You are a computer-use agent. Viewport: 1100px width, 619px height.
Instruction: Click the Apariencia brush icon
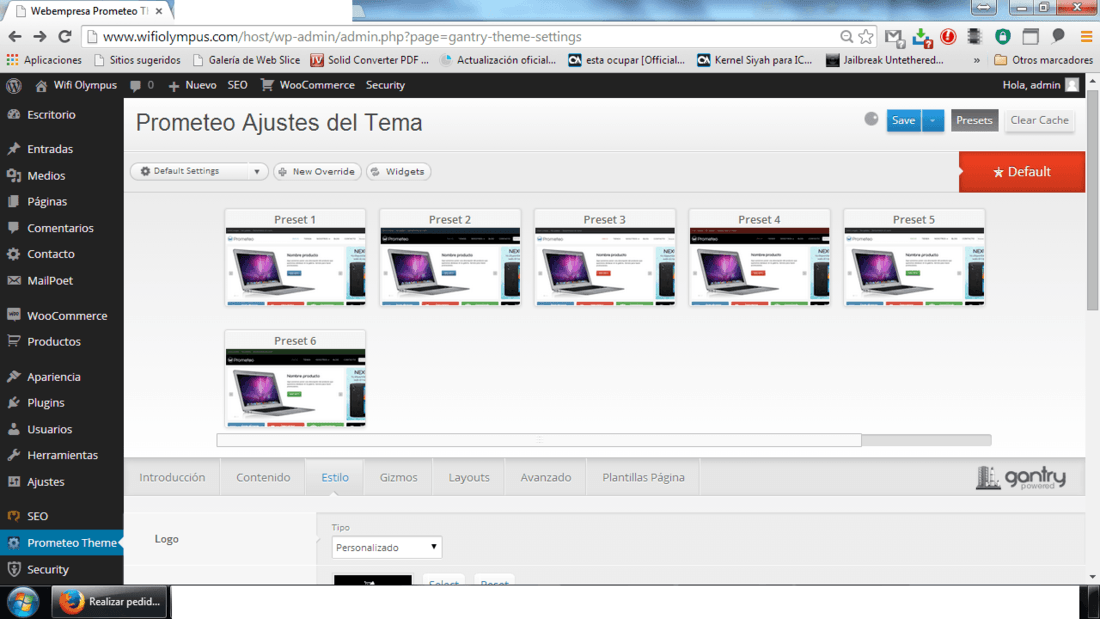pos(13,376)
